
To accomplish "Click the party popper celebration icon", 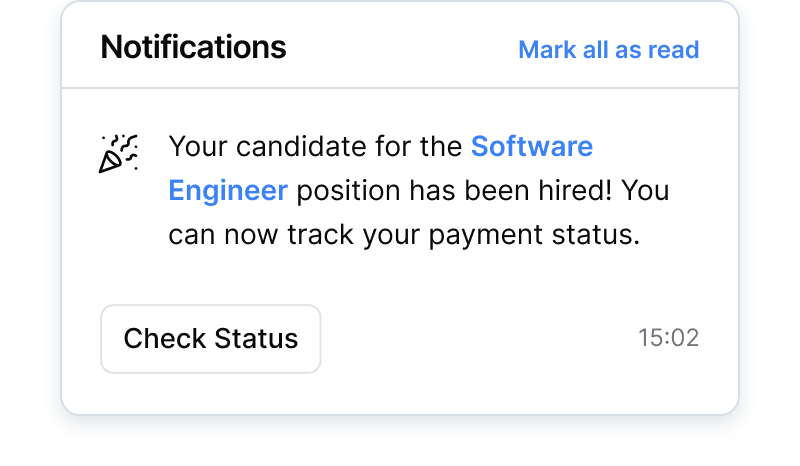I will [119, 153].
